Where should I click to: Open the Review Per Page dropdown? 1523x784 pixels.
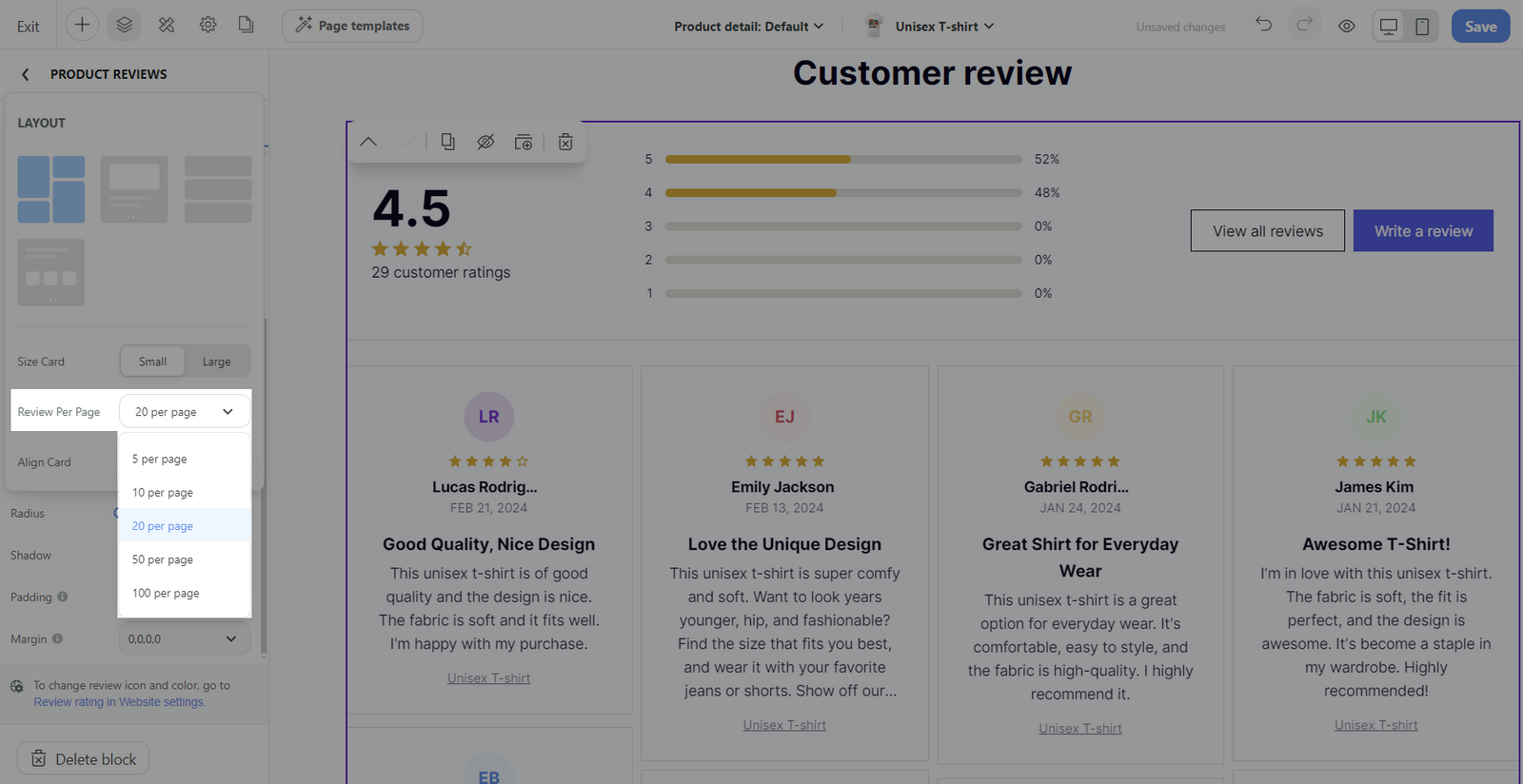(x=184, y=412)
